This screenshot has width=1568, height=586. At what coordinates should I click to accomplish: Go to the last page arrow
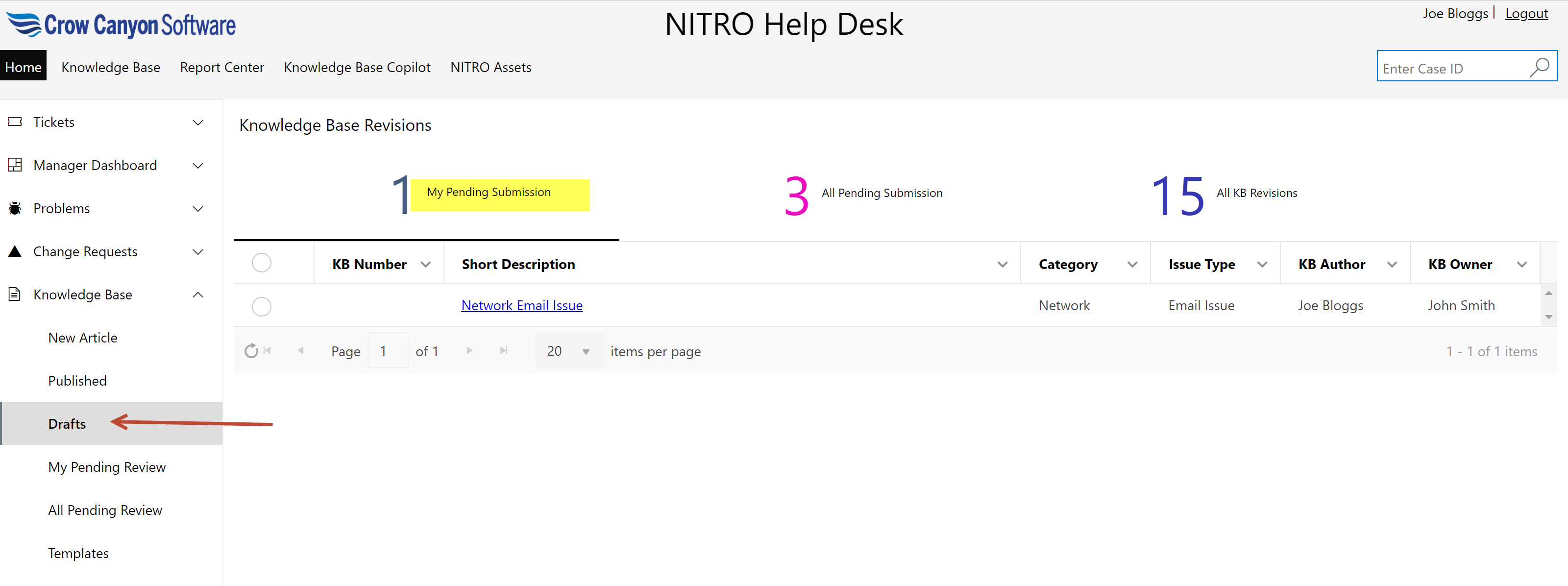click(503, 350)
